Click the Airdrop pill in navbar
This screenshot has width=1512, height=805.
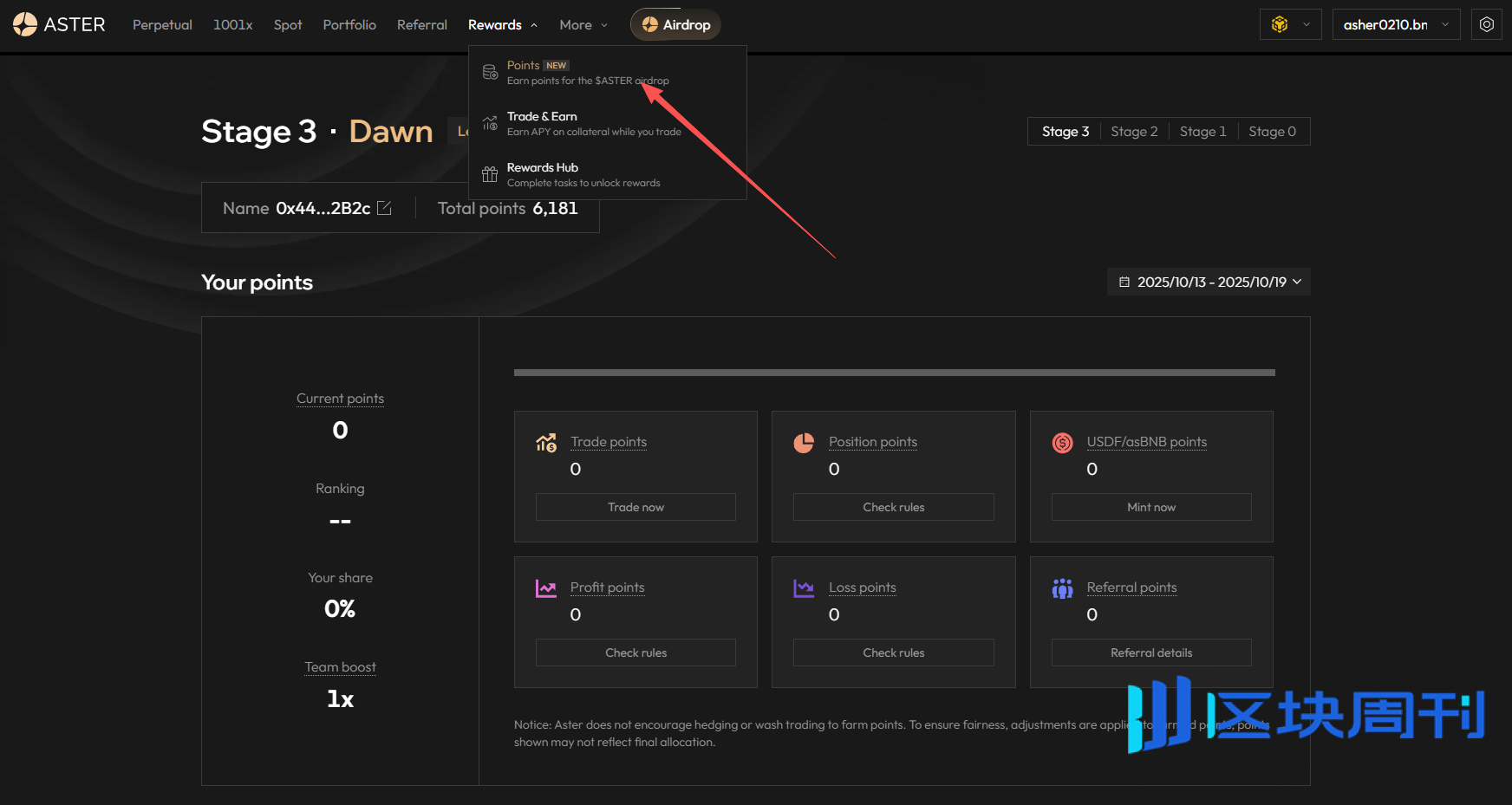point(675,25)
